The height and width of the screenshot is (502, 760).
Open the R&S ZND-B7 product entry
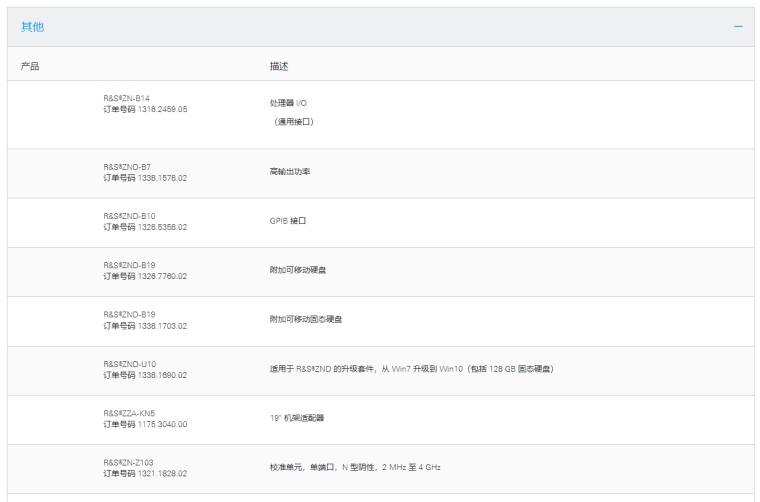click(127, 167)
